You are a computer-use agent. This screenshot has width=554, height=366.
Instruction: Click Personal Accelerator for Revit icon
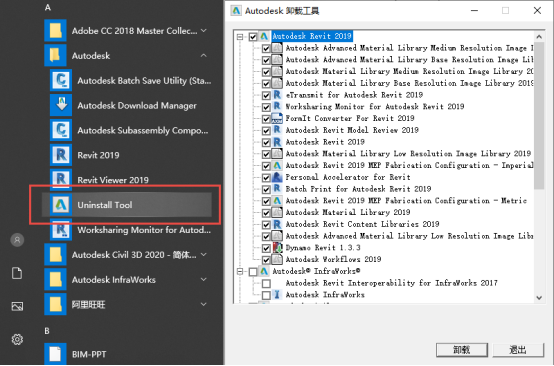coord(277,177)
